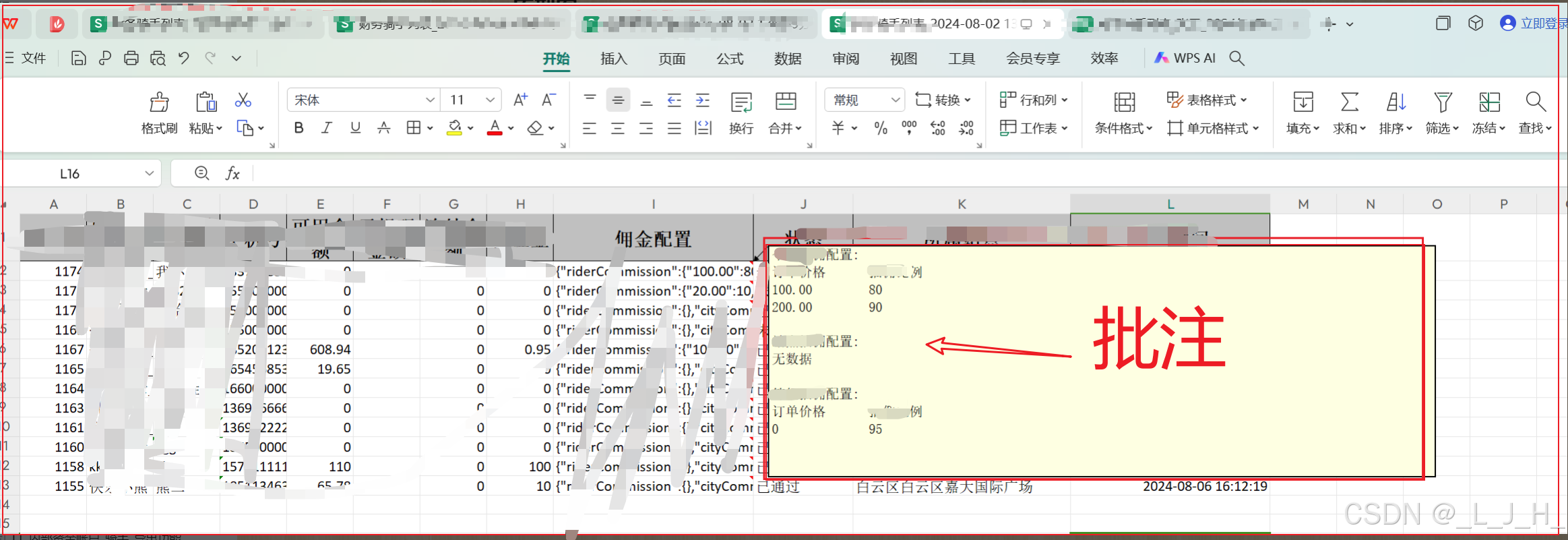Toggle middle vertical alignment
This screenshot has height=540, width=1568.
618,100
